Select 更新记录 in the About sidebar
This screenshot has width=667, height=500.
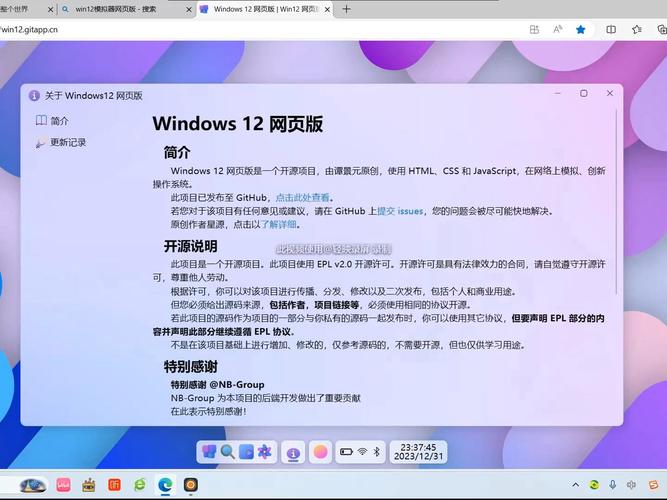point(61,143)
